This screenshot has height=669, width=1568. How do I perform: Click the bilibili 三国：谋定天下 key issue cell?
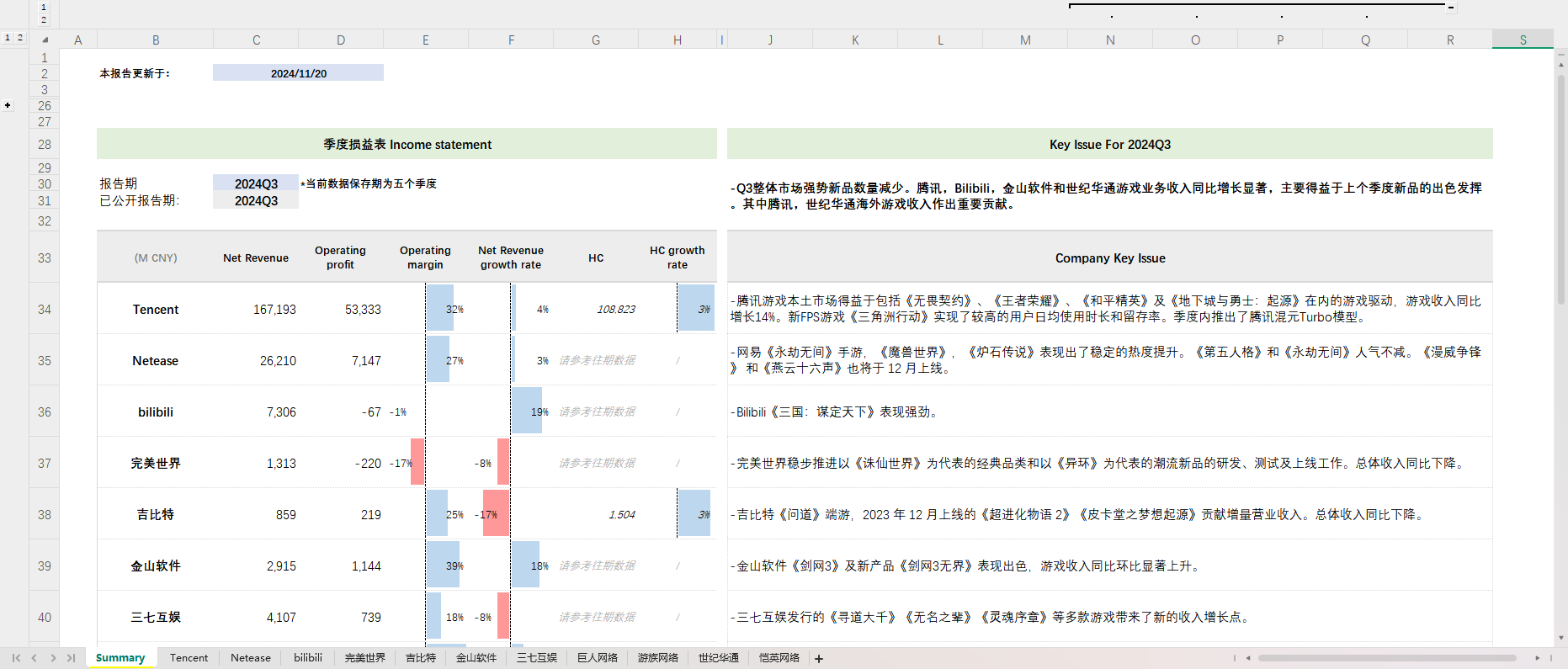[x=1110, y=411]
